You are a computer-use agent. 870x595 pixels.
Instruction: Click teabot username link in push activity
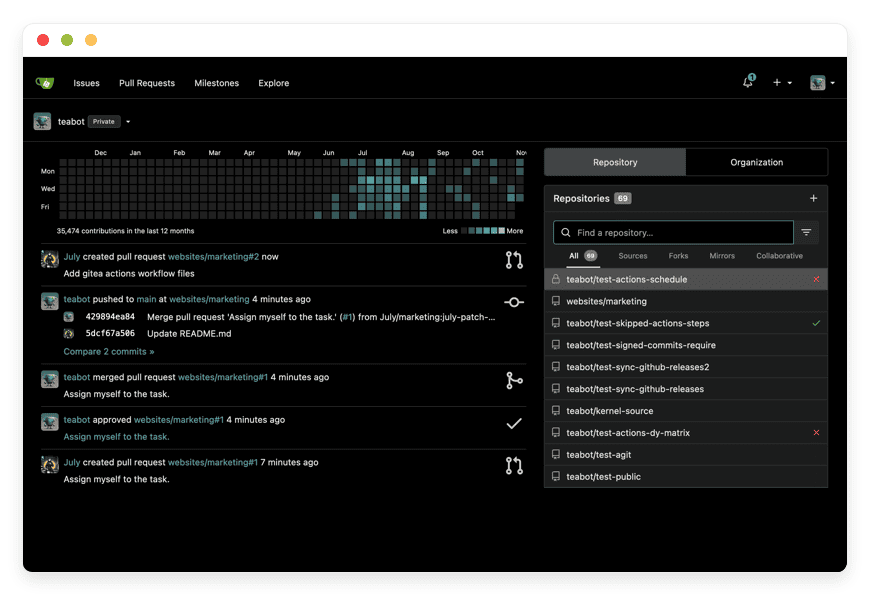coord(77,299)
